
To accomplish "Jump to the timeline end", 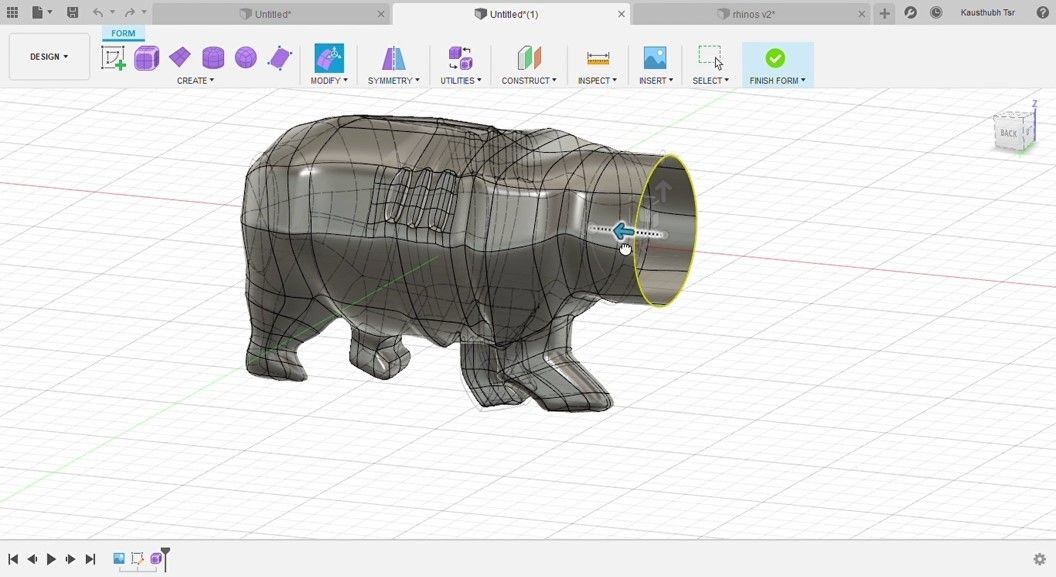I will [90, 559].
